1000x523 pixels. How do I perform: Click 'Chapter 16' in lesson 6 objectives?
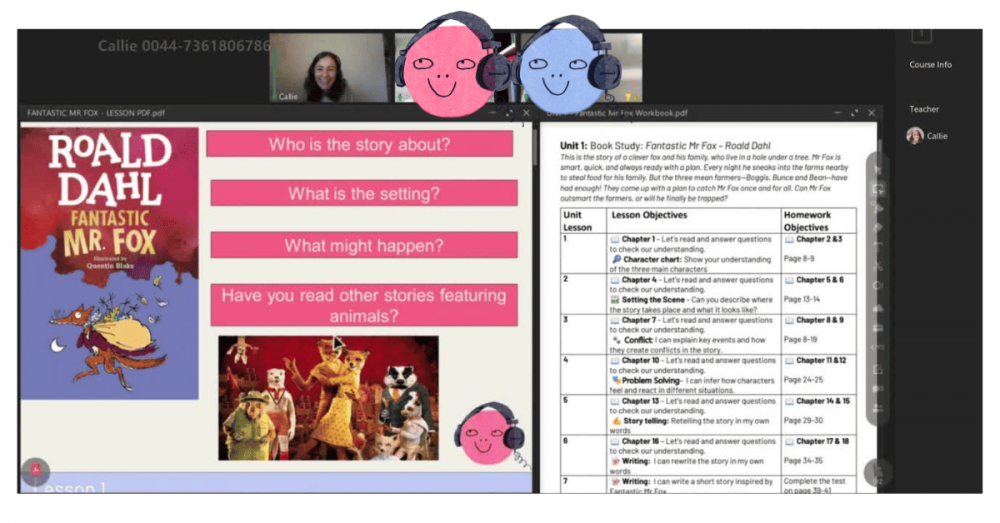tap(640, 441)
